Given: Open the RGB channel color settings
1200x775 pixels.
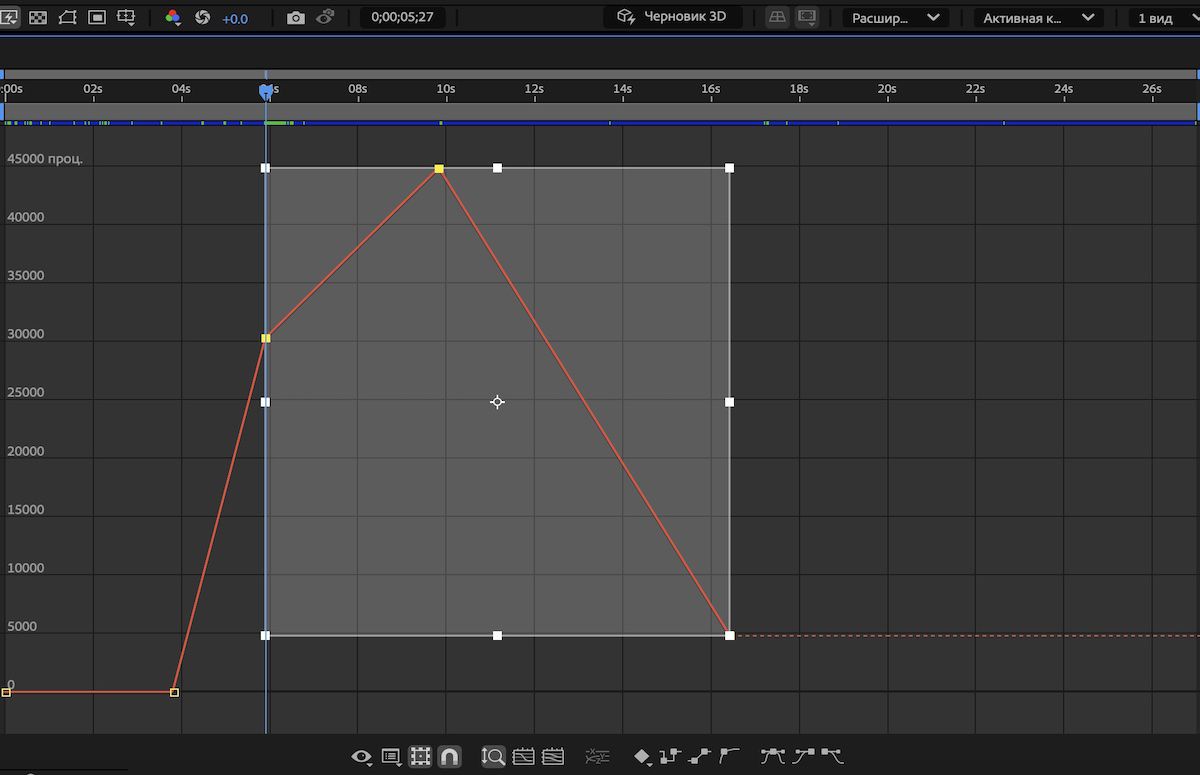Looking at the screenshot, I should pos(173,18).
